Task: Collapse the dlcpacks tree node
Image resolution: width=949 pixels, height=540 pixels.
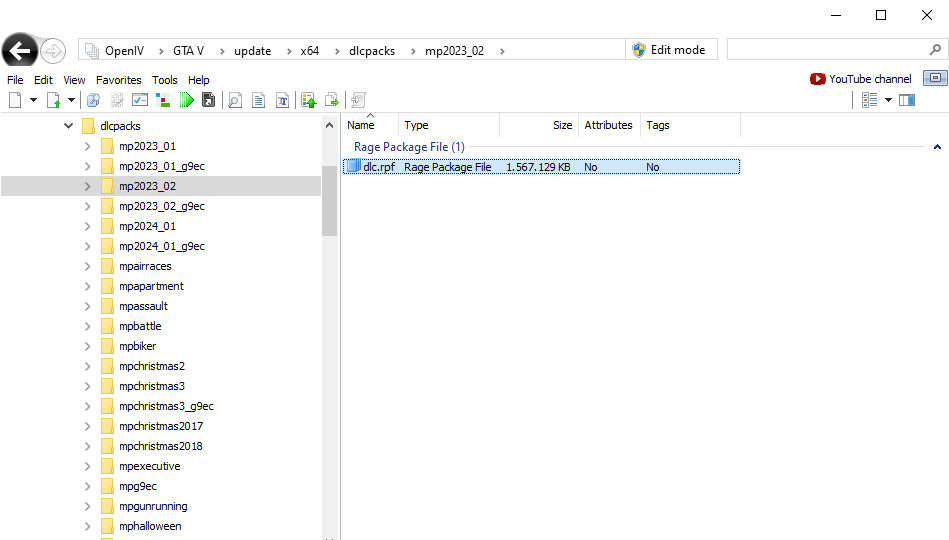Action: (68, 126)
